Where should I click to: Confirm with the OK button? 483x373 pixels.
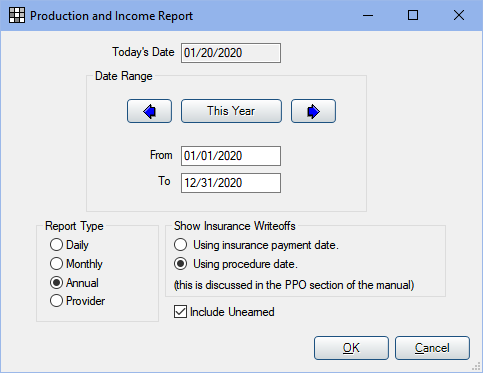click(351, 348)
